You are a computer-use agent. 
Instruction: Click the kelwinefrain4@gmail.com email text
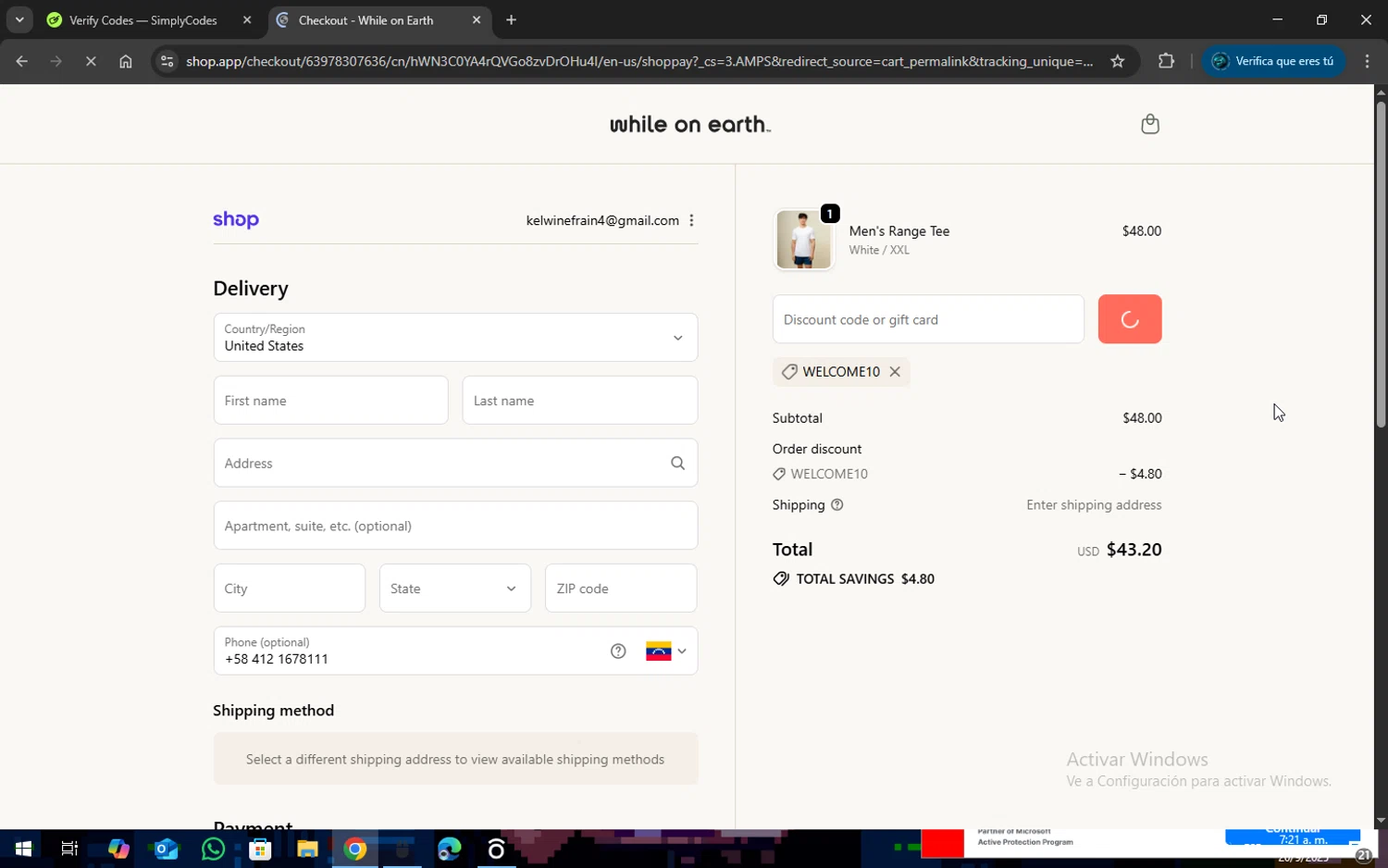pos(602,220)
